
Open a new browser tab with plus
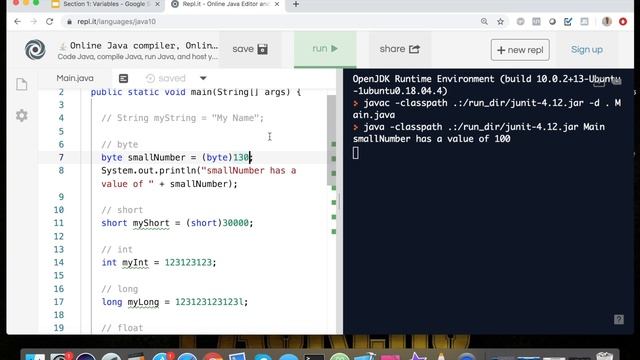click(x=296, y=4)
